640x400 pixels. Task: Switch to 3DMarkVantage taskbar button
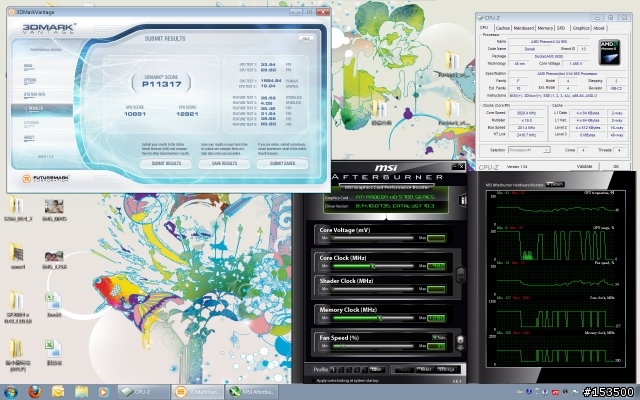(x=198, y=392)
